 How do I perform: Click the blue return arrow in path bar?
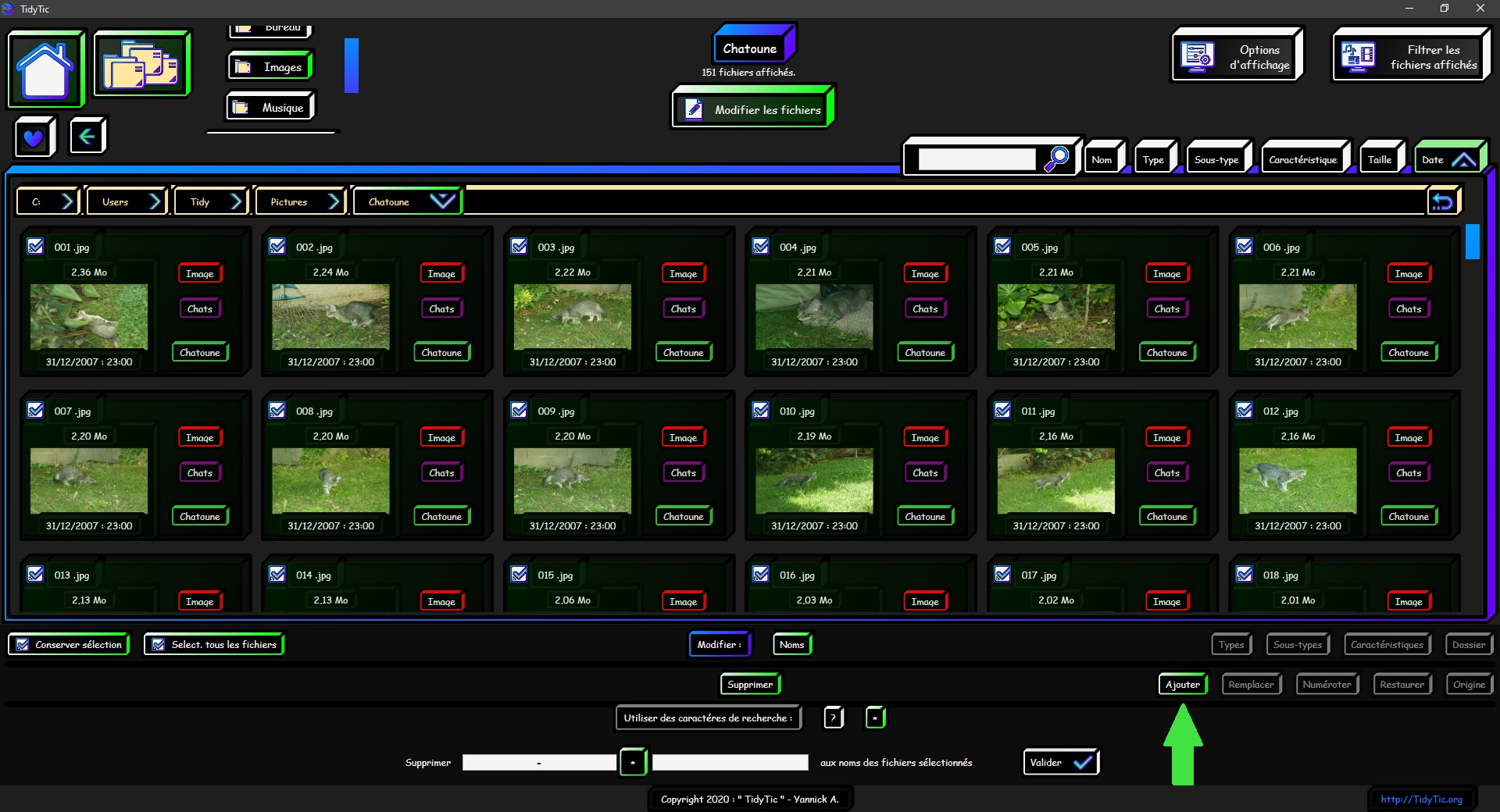tap(1442, 202)
